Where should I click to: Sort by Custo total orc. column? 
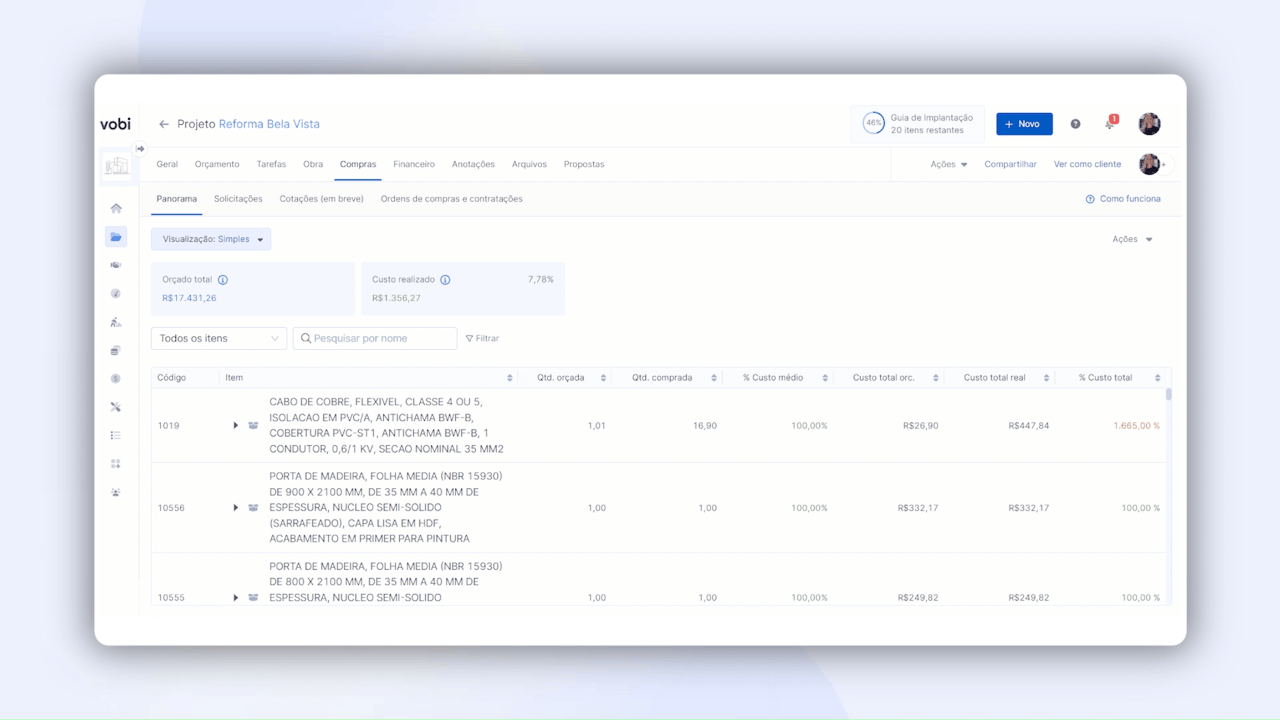tap(936, 378)
